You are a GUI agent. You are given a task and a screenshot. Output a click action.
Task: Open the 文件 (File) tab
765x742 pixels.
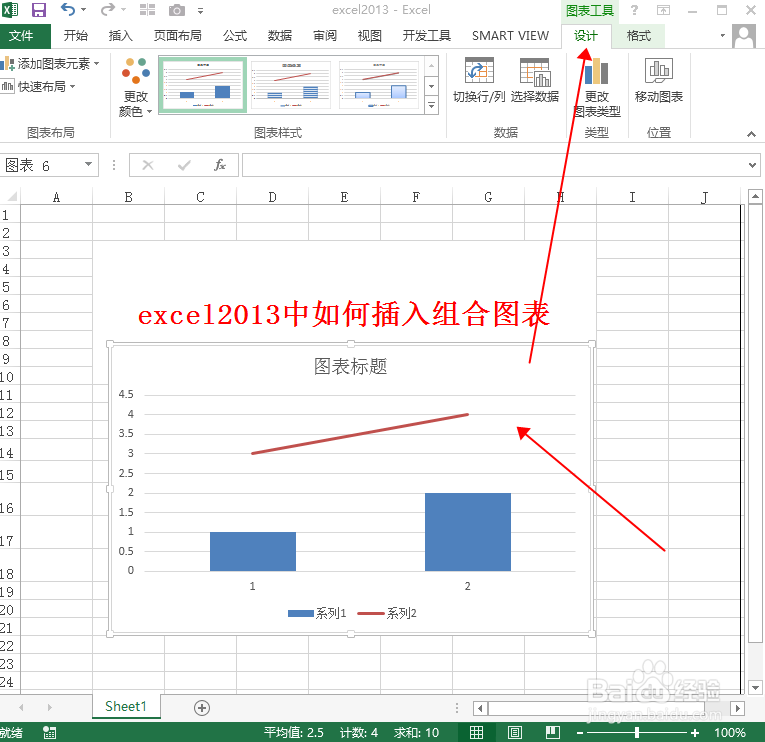[21, 36]
